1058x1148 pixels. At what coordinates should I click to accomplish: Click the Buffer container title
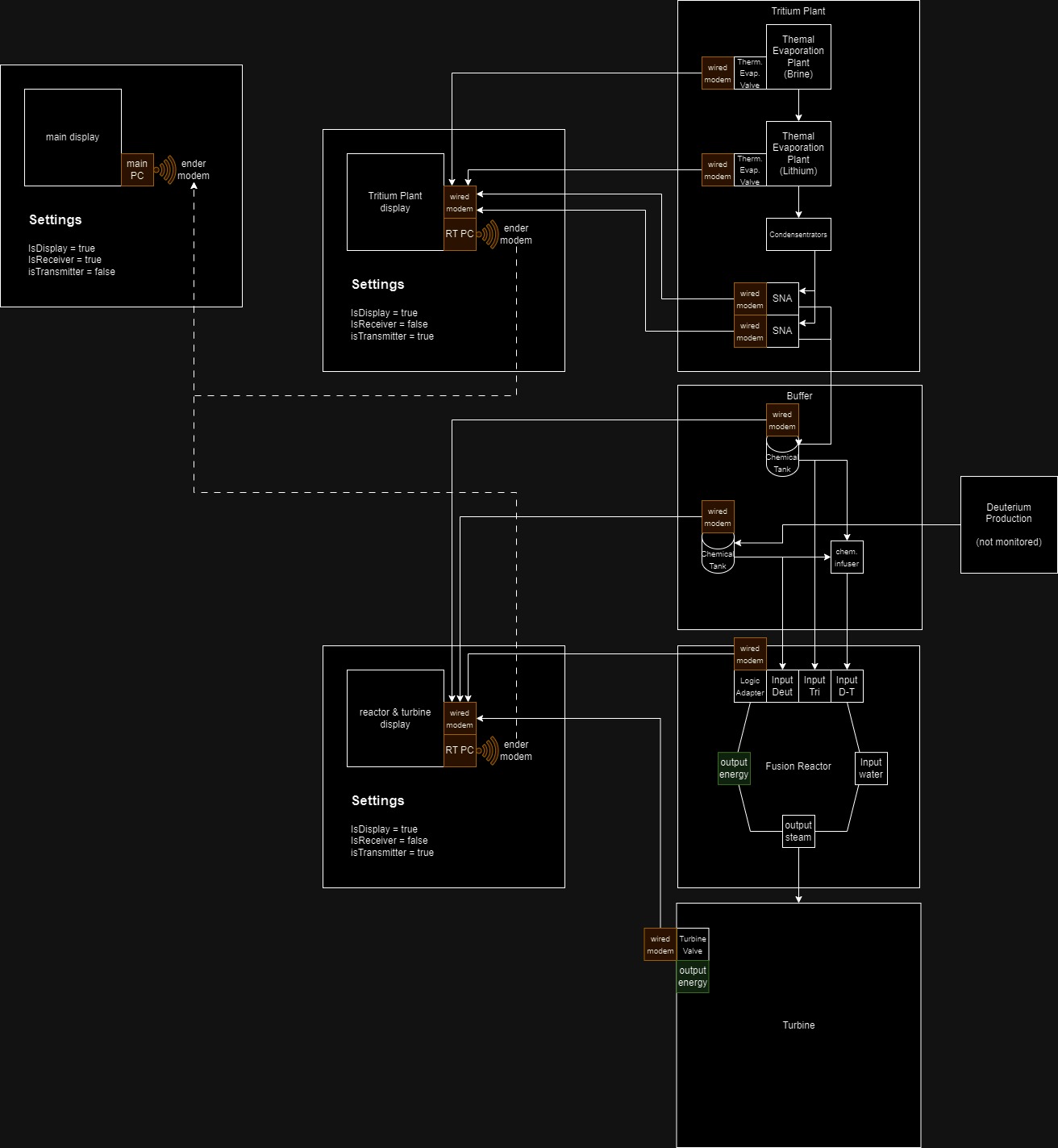pyautogui.click(x=799, y=396)
